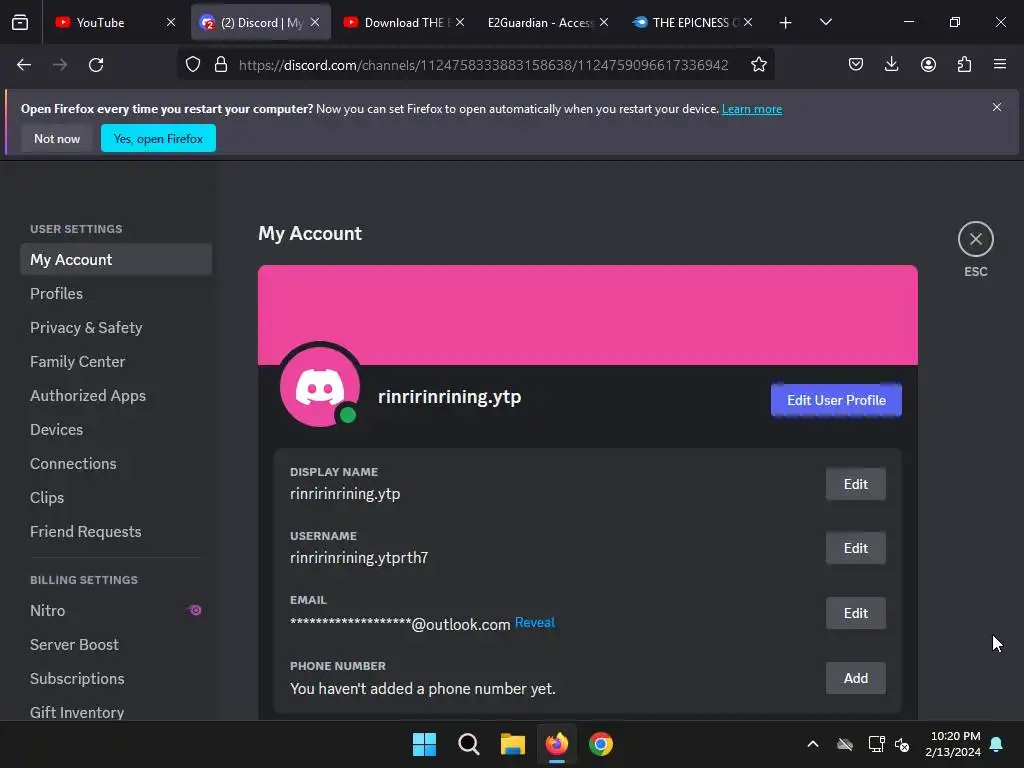Open the Firefox downloads panel

(891, 64)
